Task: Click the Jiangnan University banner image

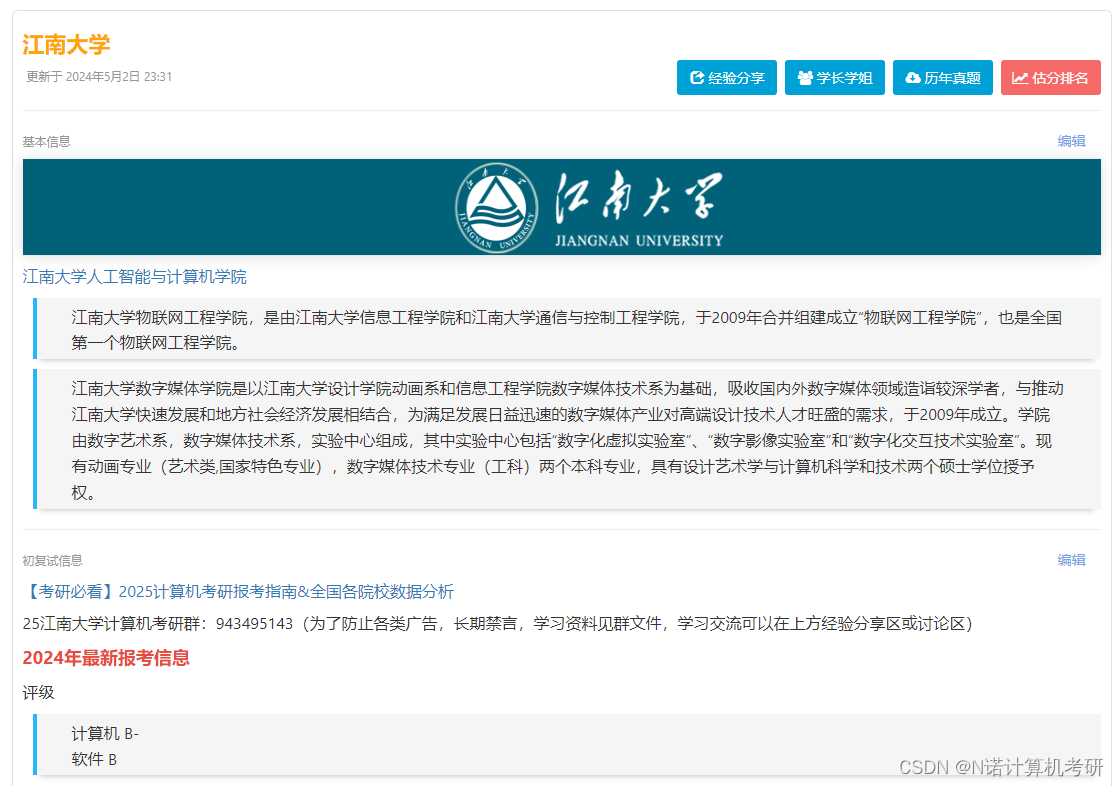Action: pyautogui.click(x=562, y=207)
